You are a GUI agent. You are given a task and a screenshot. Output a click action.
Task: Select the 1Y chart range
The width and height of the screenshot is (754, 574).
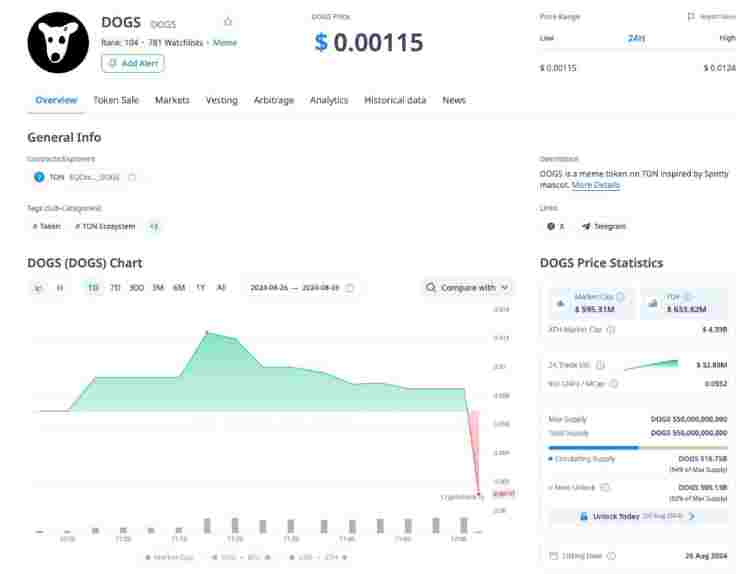coord(200,288)
